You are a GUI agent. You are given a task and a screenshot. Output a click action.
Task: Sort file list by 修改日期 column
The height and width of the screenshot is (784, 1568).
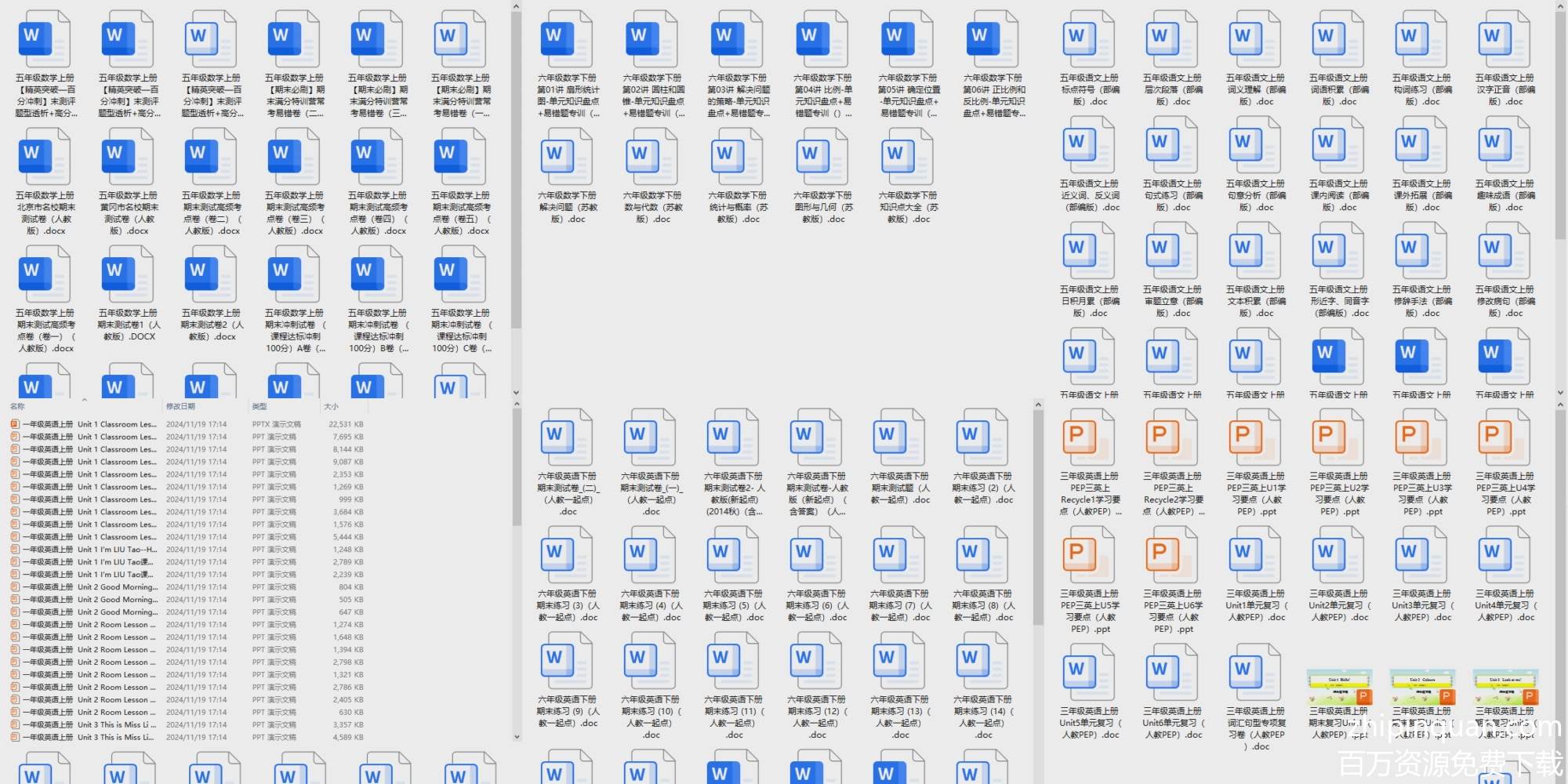click(x=180, y=406)
